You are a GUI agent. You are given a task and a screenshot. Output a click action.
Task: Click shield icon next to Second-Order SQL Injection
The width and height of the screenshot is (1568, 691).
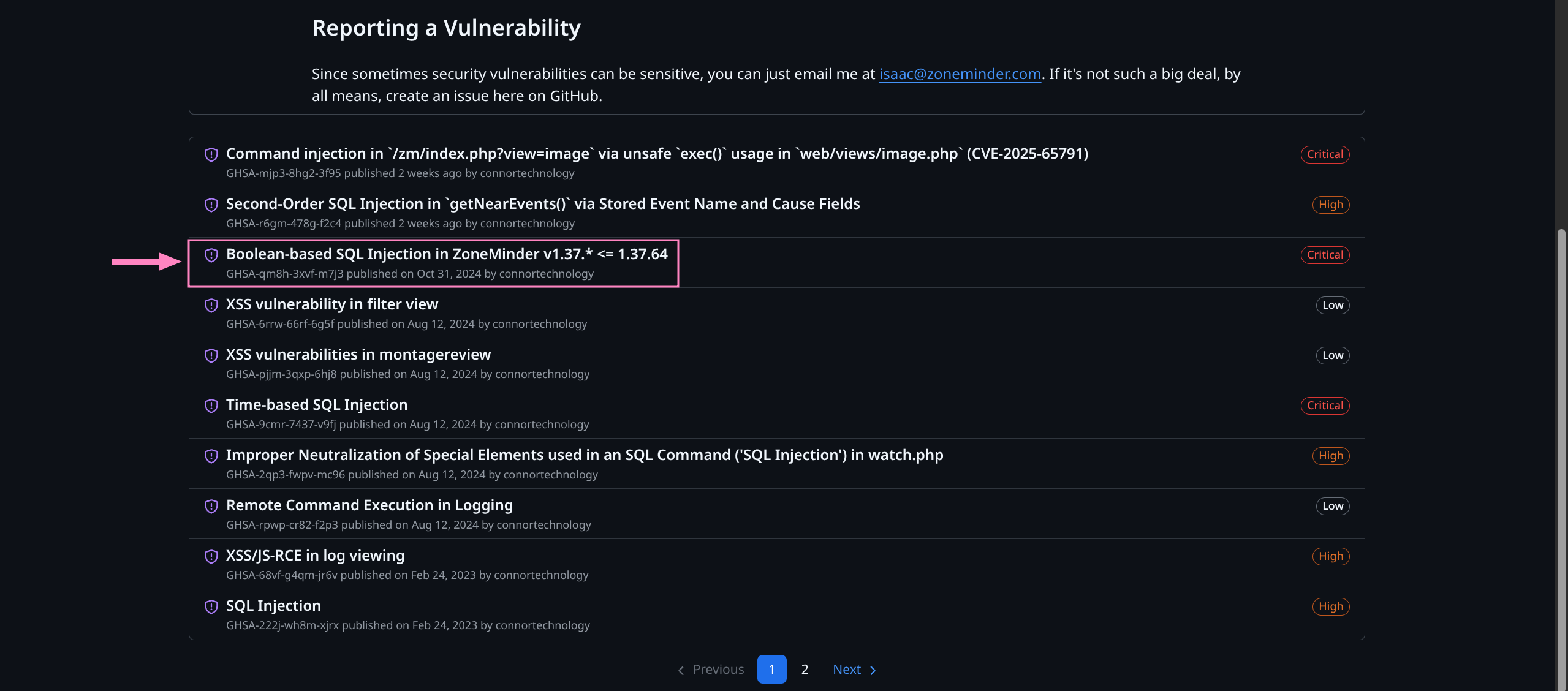pos(211,205)
